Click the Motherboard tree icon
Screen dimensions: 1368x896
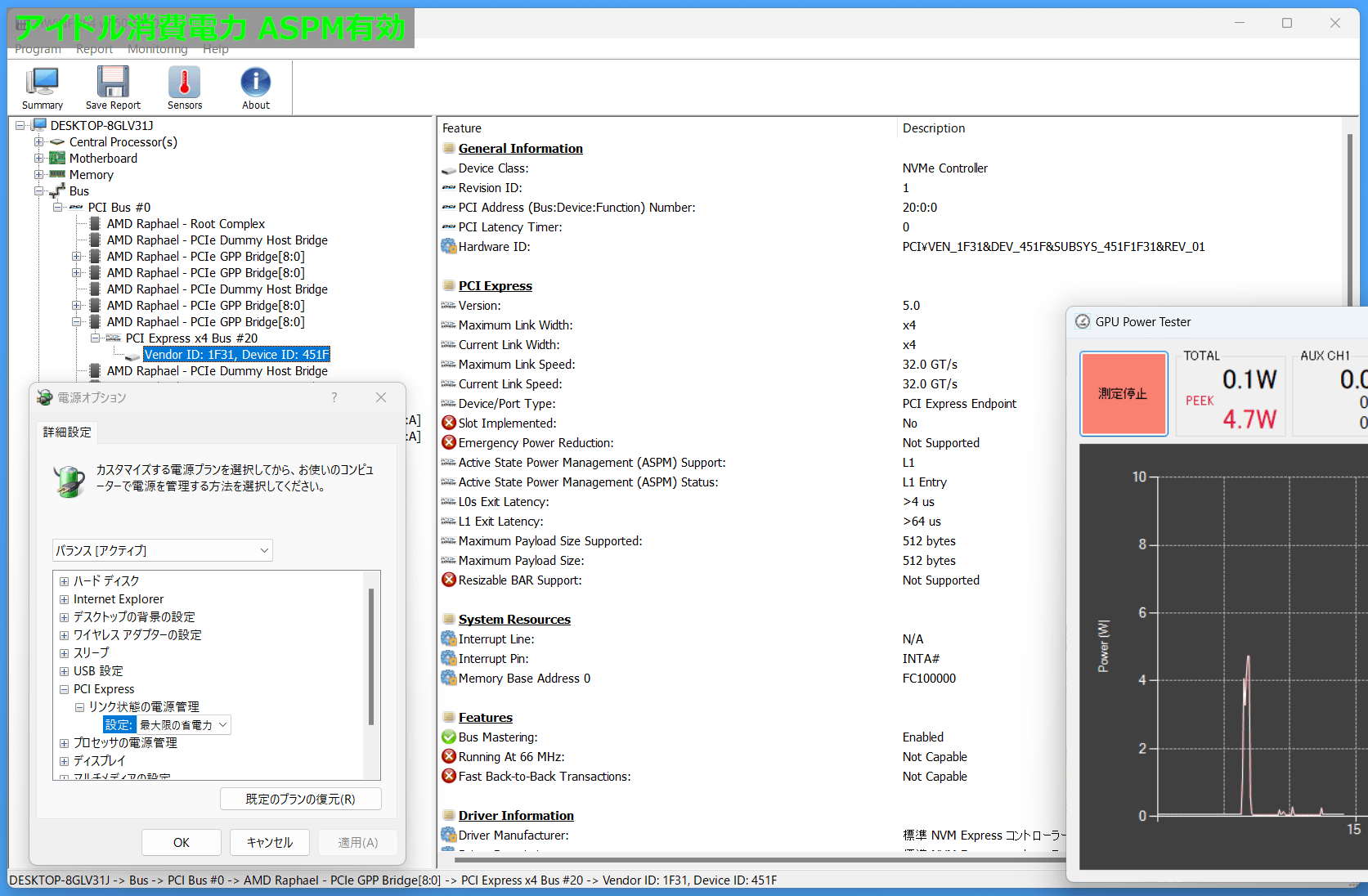(x=57, y=159)
